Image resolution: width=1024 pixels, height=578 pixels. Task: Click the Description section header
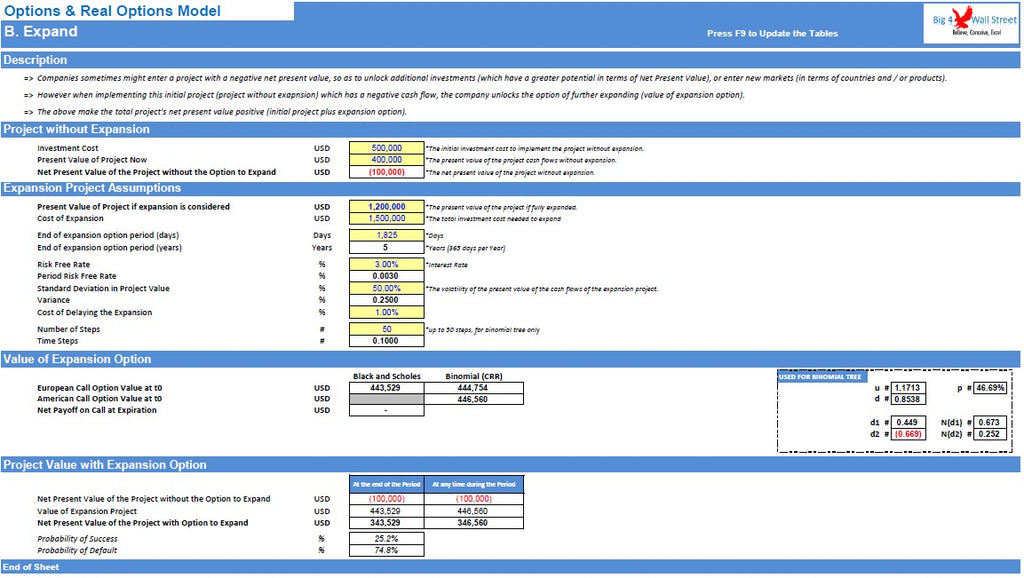point(510,60)
